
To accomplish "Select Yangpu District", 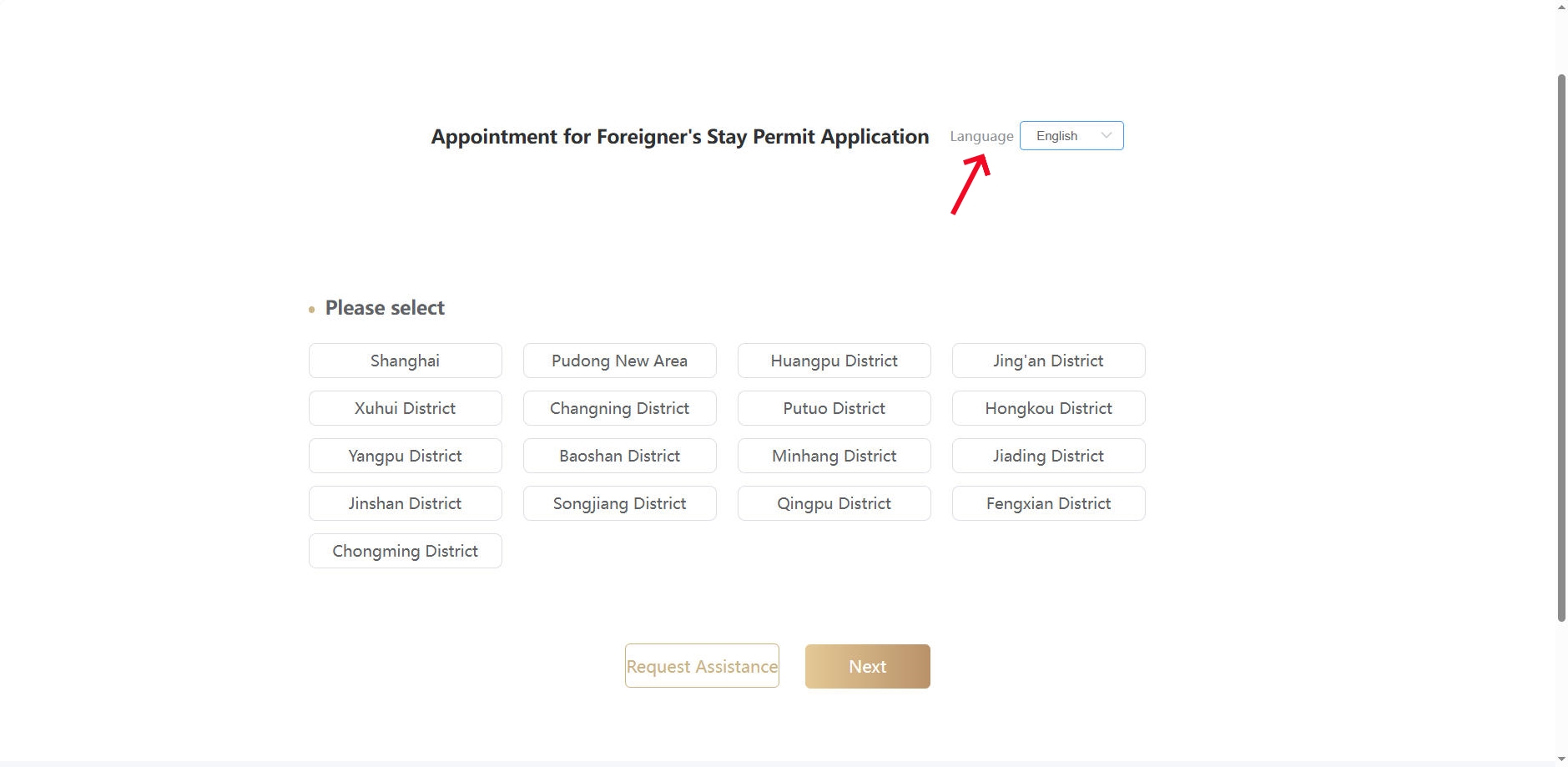I will [406, 456].
